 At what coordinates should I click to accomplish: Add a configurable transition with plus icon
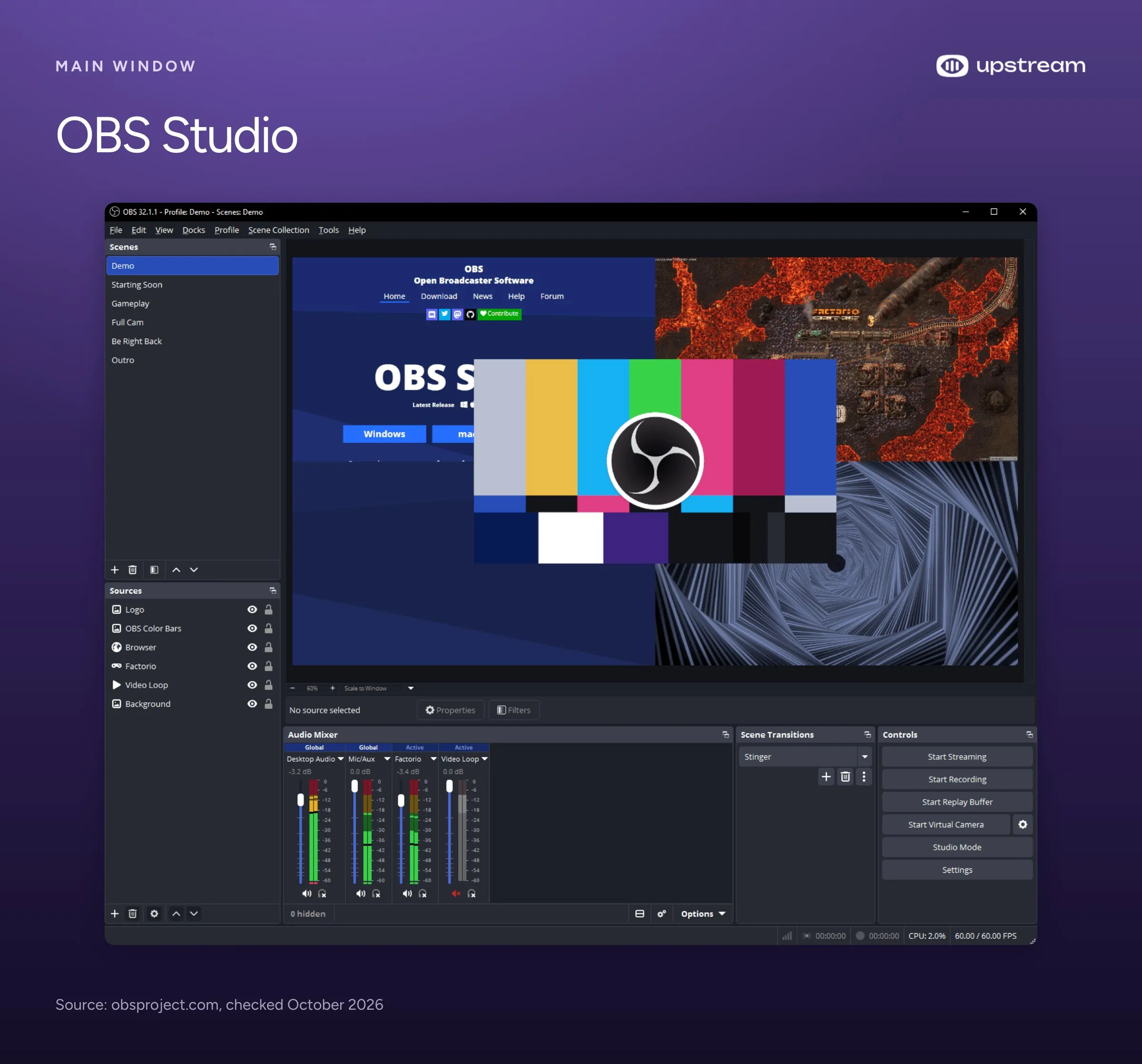click(826, 777)
